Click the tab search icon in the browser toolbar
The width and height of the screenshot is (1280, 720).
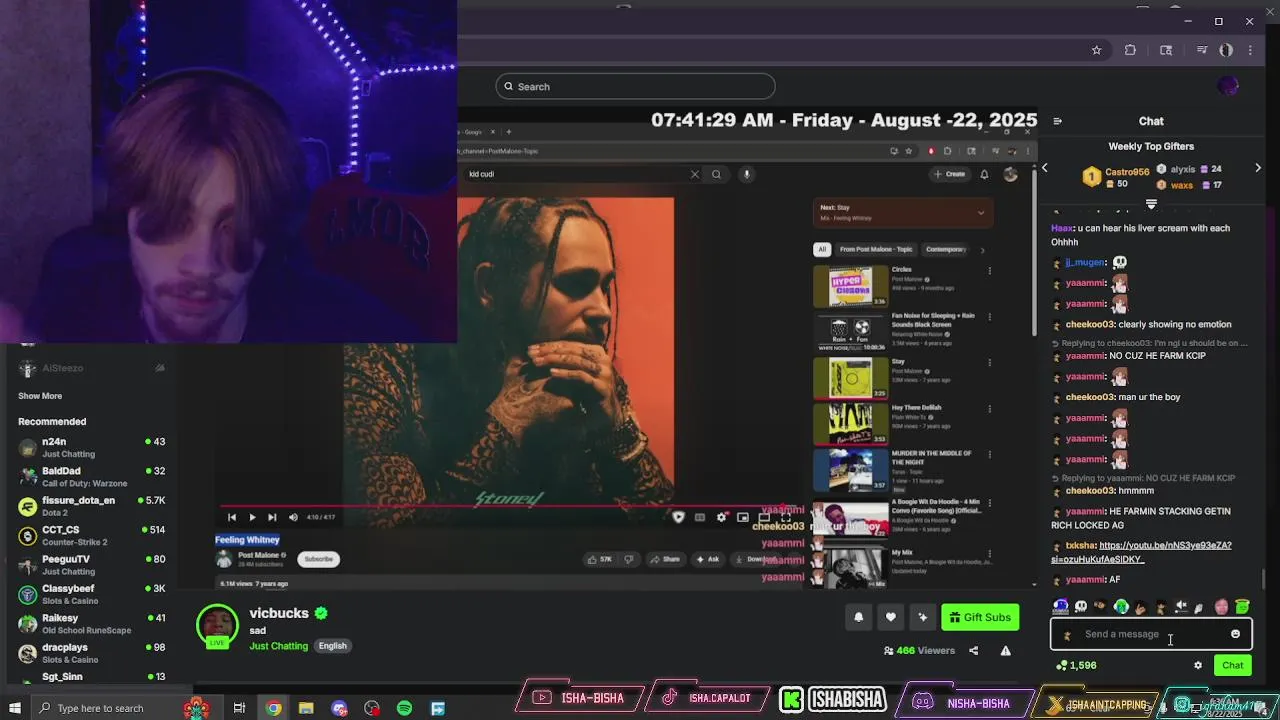coord(1166,50)
